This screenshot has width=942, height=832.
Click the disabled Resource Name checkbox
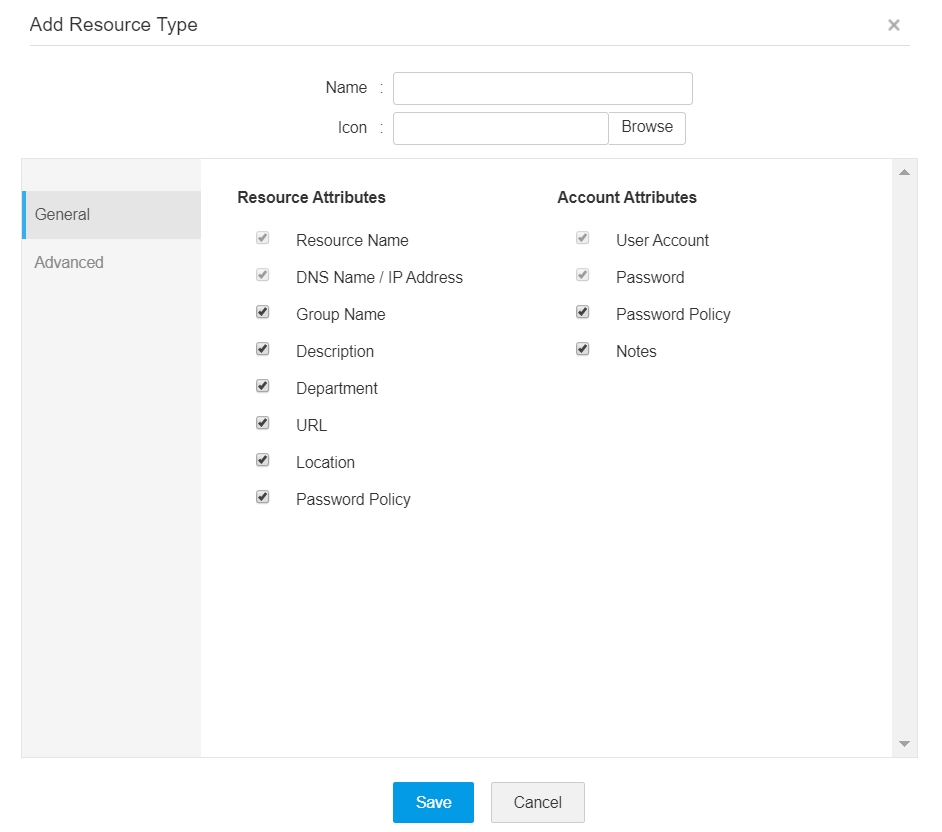pyautogui.click(x=262, y=238)
